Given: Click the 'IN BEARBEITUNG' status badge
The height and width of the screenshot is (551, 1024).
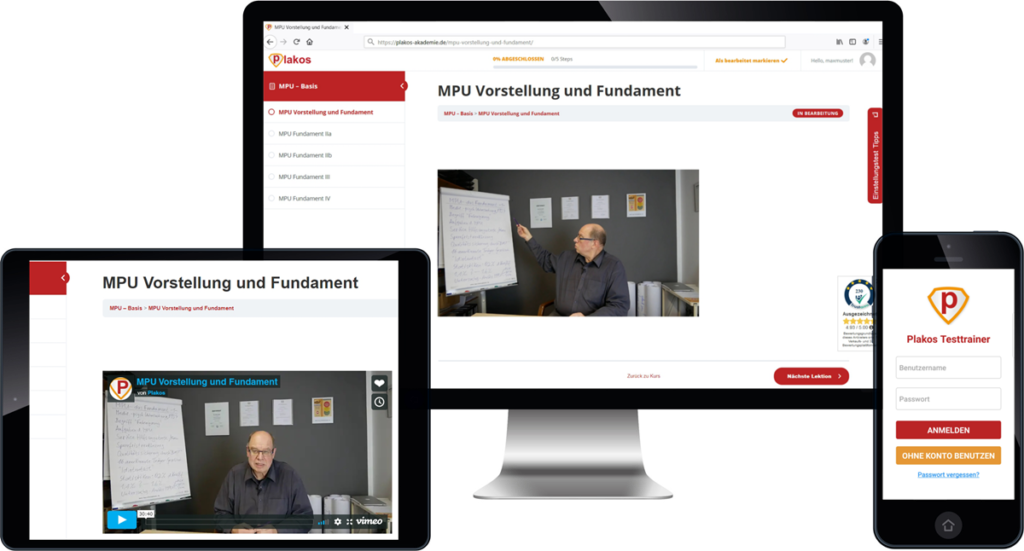Looking at the screenshot, I should coord(818,114).
